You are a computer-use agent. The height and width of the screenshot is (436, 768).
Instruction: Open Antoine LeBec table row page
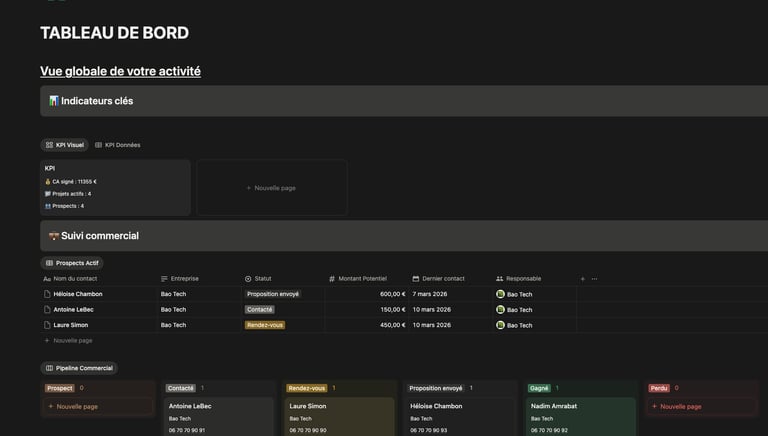pos(73,310)
